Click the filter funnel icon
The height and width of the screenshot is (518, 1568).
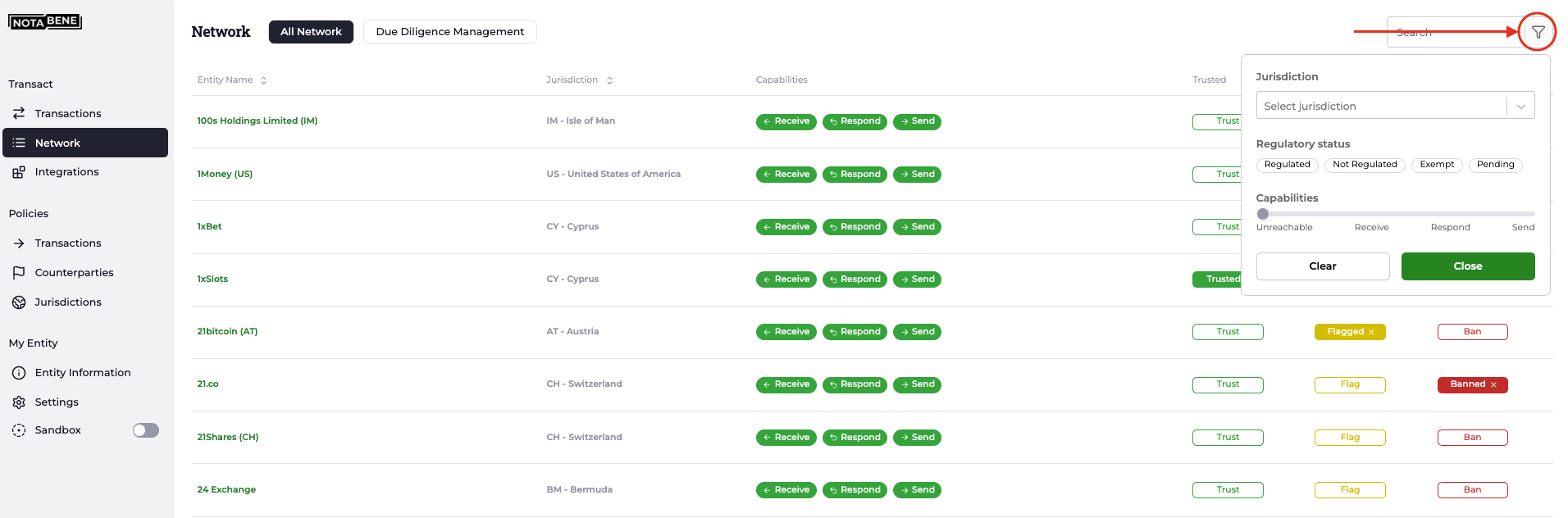1538,32
